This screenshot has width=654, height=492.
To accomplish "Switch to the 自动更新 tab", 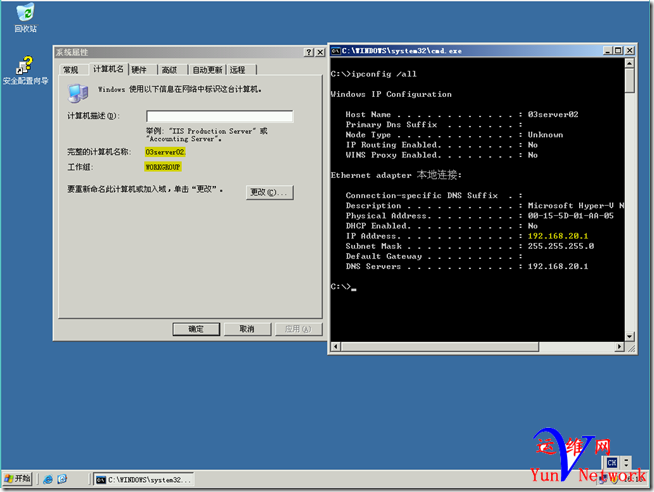I will click(207, 70).
